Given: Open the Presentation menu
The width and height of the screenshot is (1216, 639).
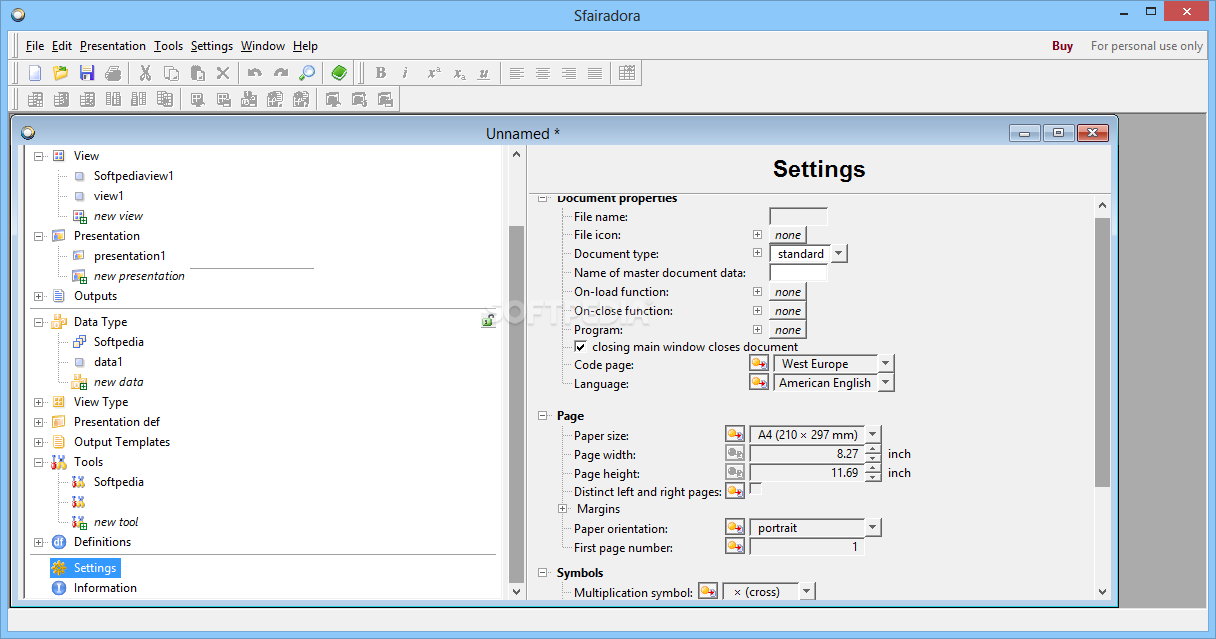Looking at the screenshot, I should (113, 46).
